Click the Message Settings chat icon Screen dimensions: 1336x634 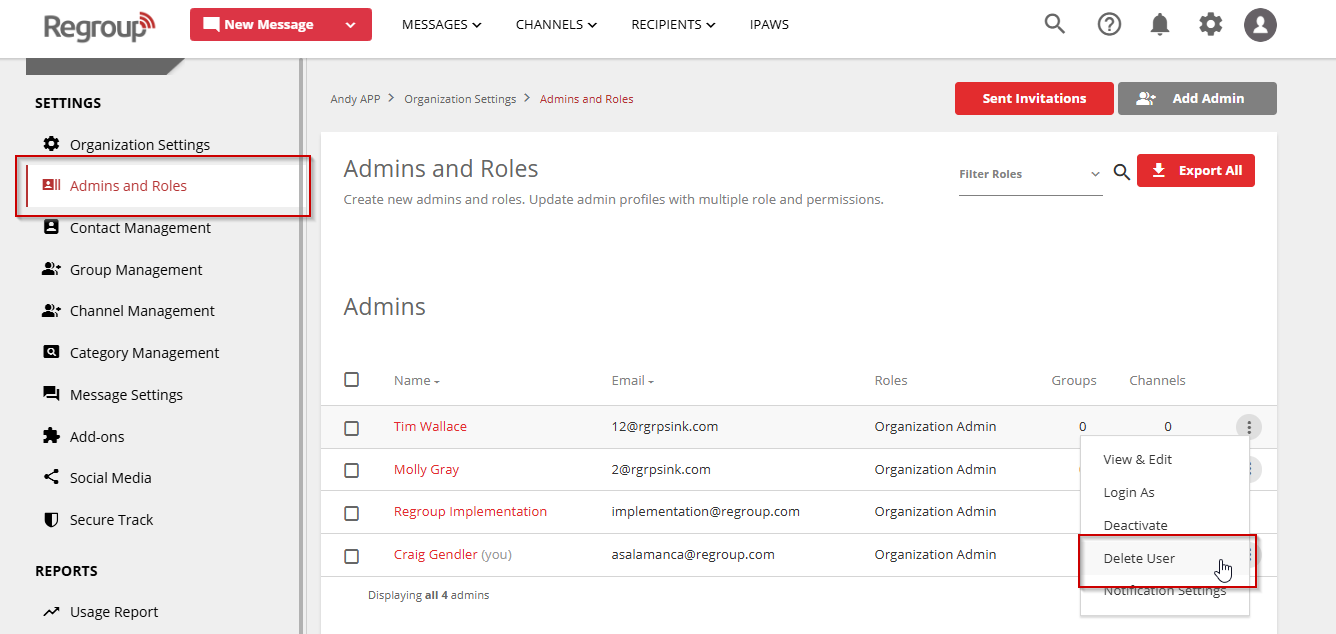pyautogui.click(x=51, y=394)
